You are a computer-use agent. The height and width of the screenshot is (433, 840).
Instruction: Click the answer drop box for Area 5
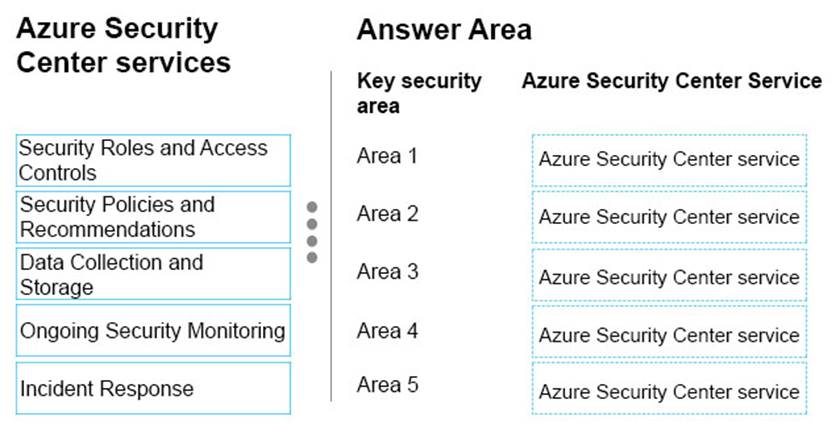pyautogui.click(x=669, y=390)
